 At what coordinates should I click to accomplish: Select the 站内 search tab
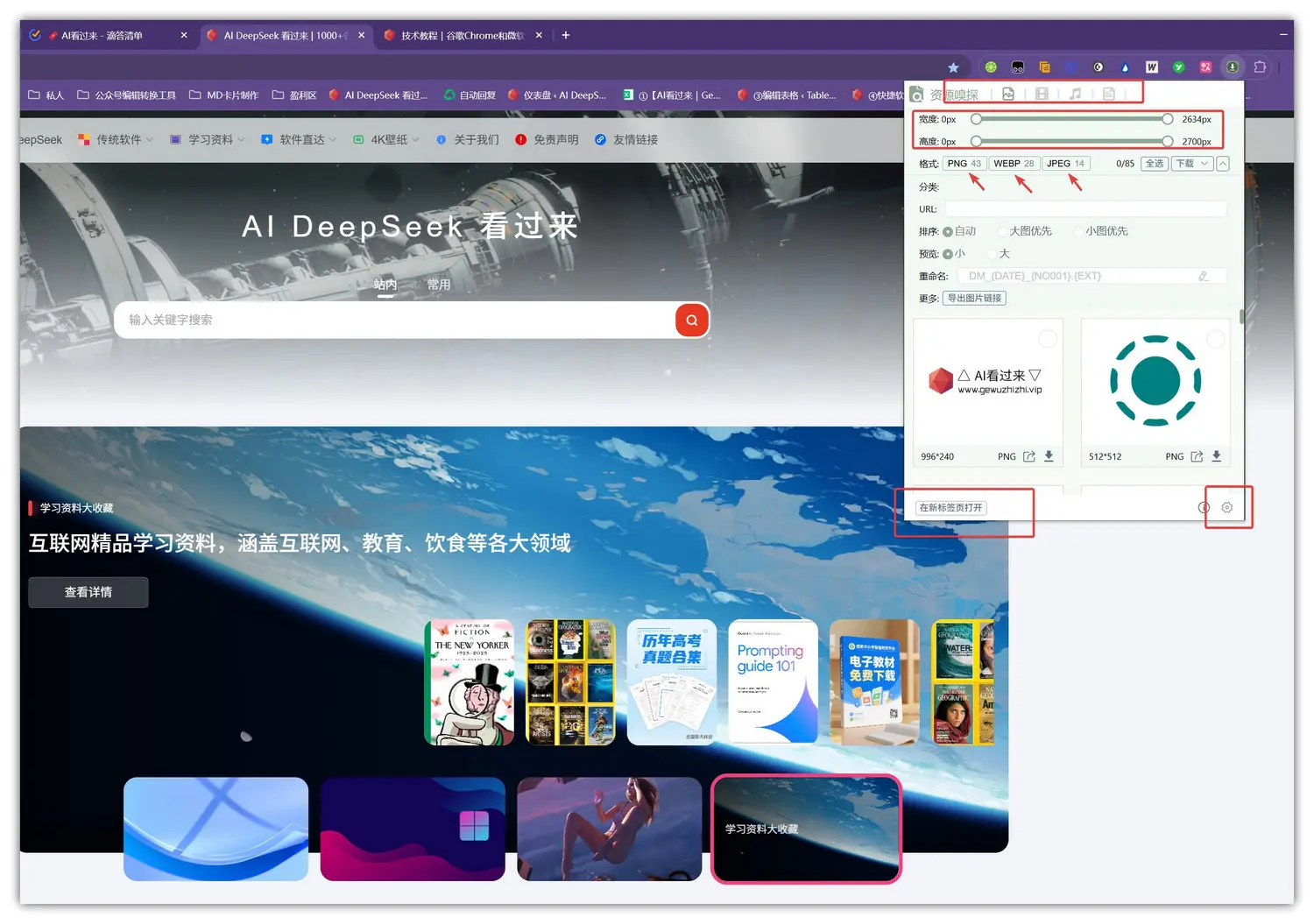385,285
